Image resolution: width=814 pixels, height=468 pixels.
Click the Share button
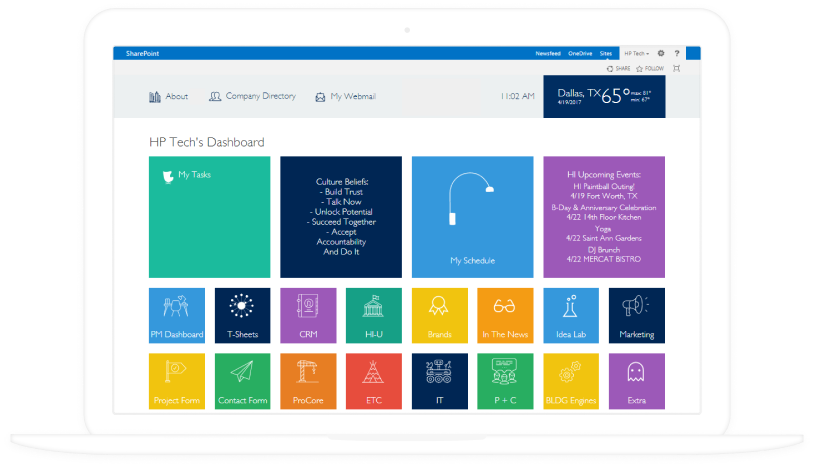coord(618,69)
